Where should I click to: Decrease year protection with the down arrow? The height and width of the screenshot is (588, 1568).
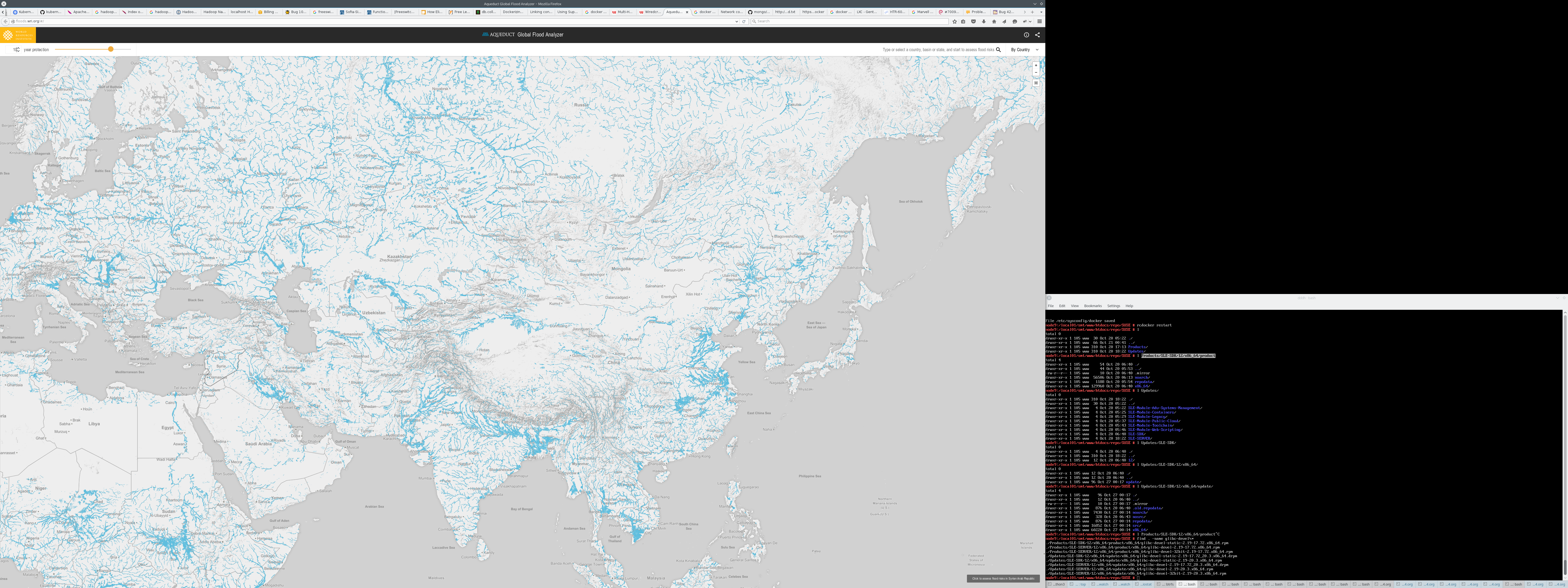click(18, 51)
